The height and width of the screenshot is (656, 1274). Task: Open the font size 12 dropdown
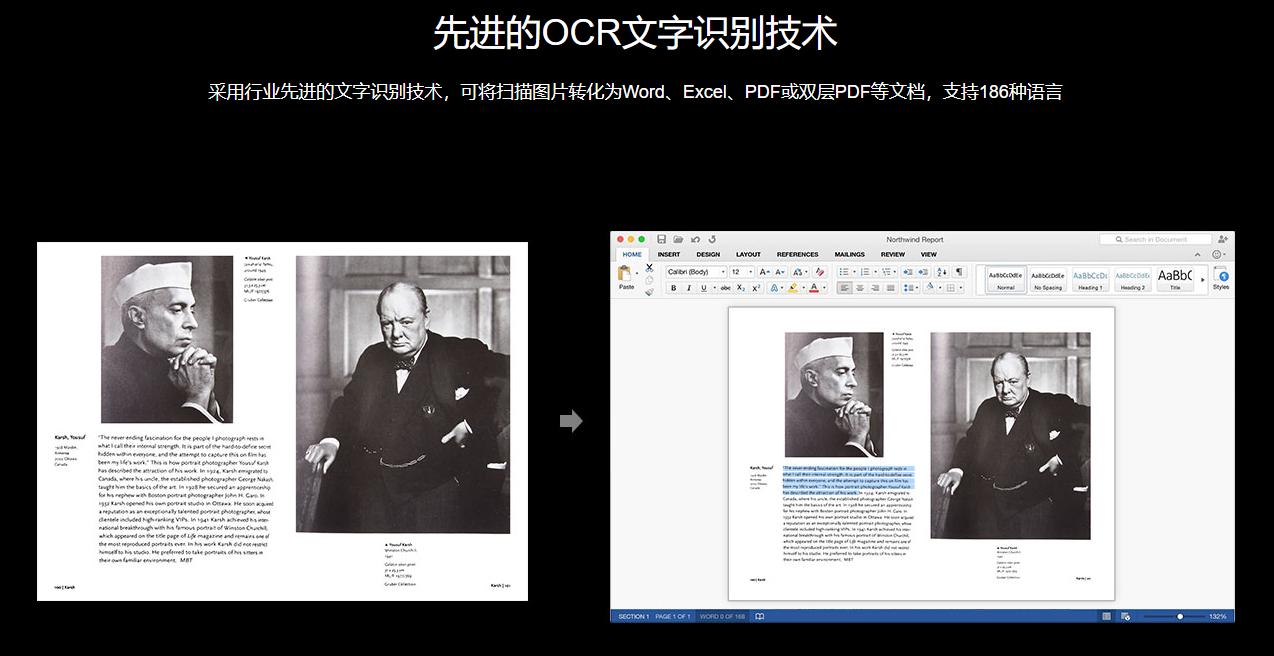[741, 272]
